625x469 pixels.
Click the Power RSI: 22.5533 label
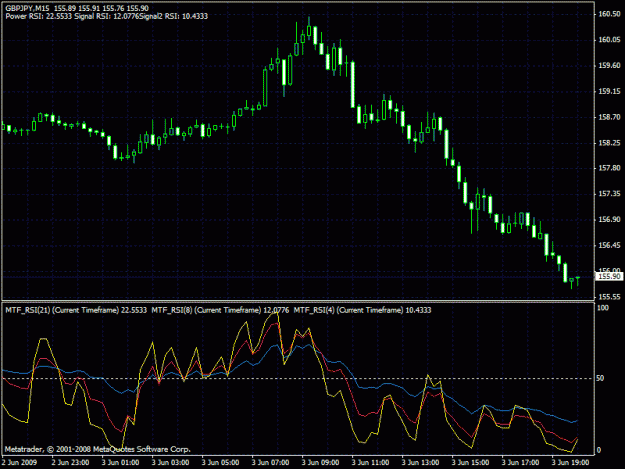point(39,16)
